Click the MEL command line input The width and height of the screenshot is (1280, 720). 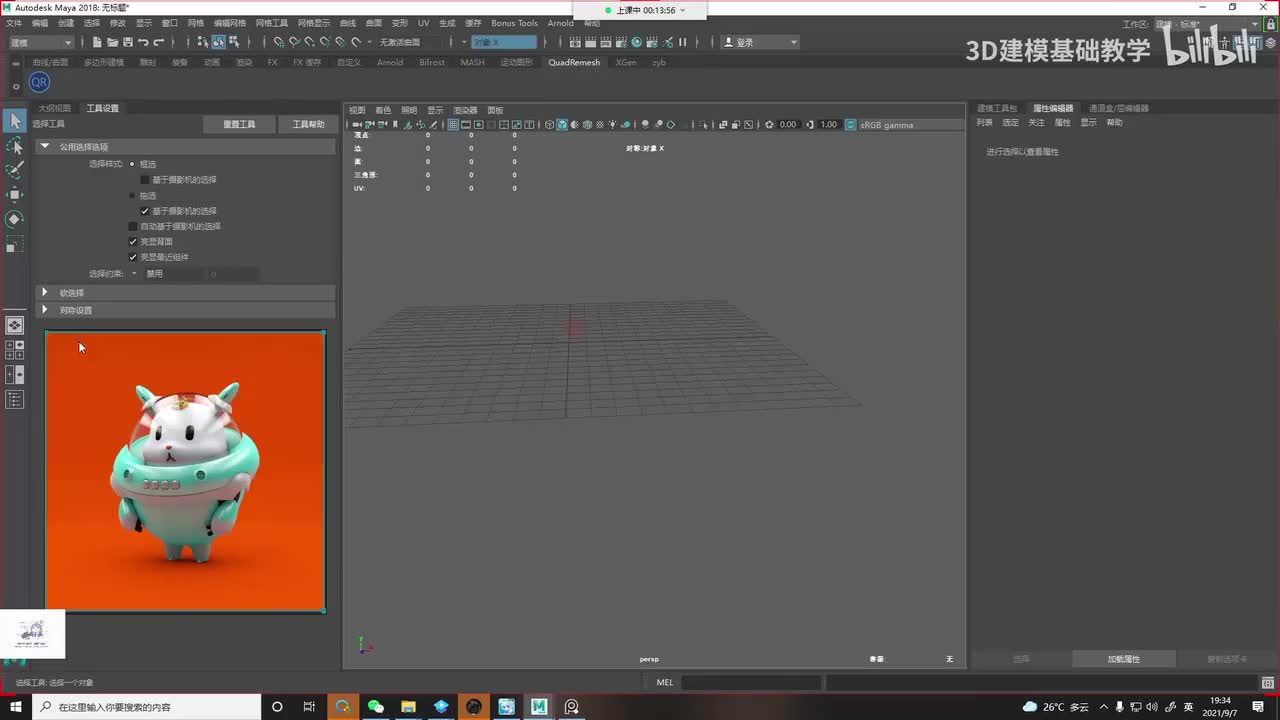click(x=751, y=682)
